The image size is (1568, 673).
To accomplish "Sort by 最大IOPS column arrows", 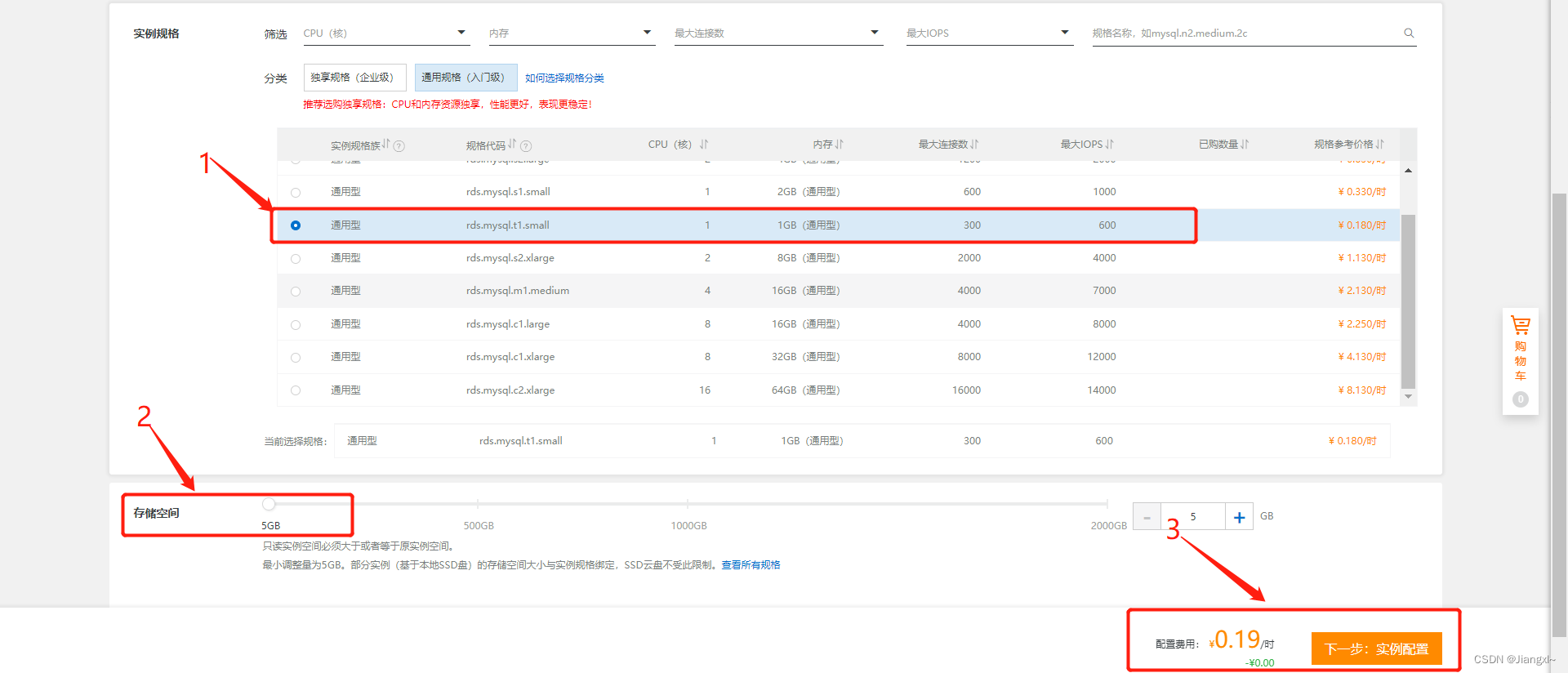I will (x=1110, y=145).
